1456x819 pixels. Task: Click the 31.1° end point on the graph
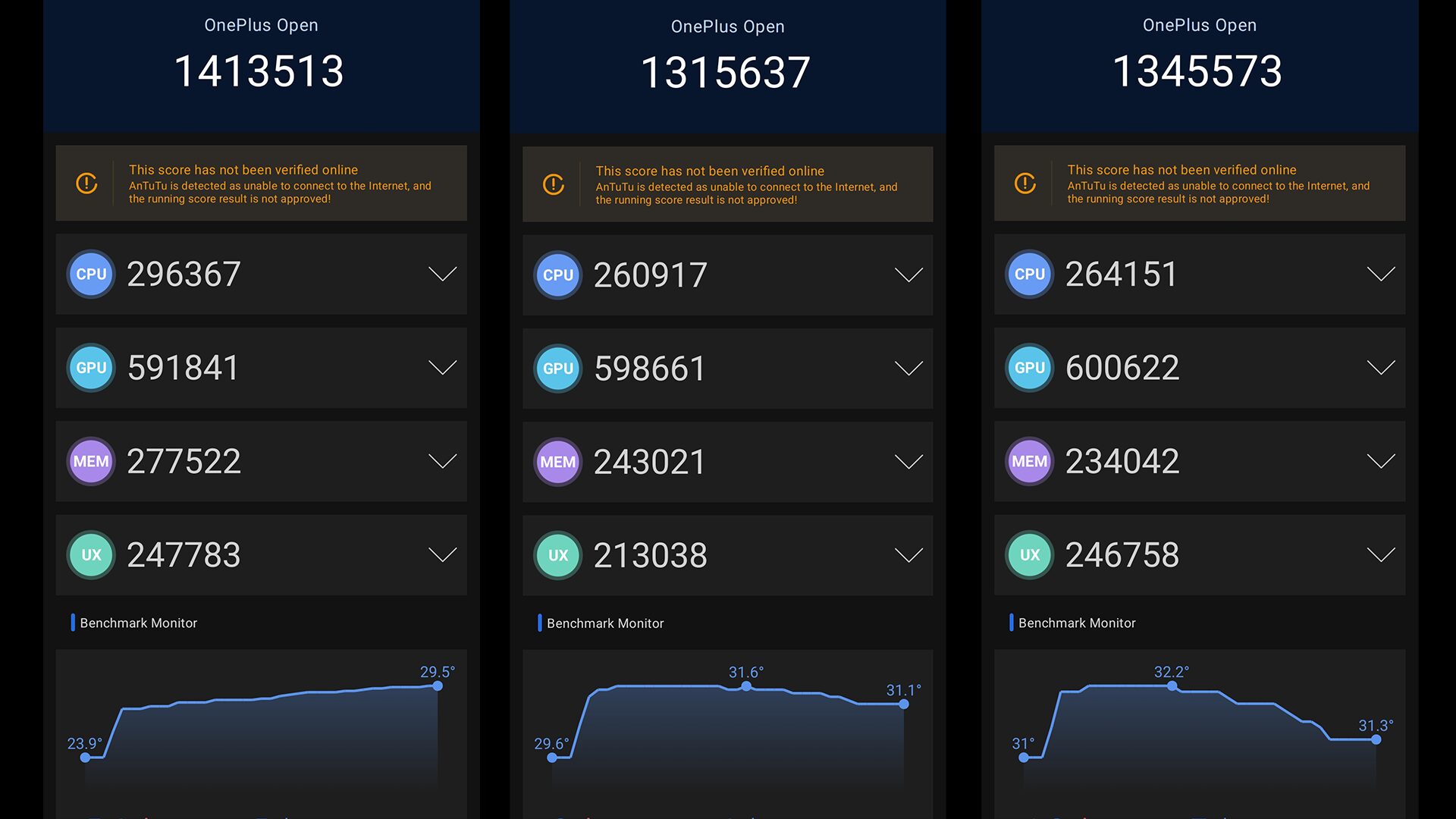click(x=904, y=704)
